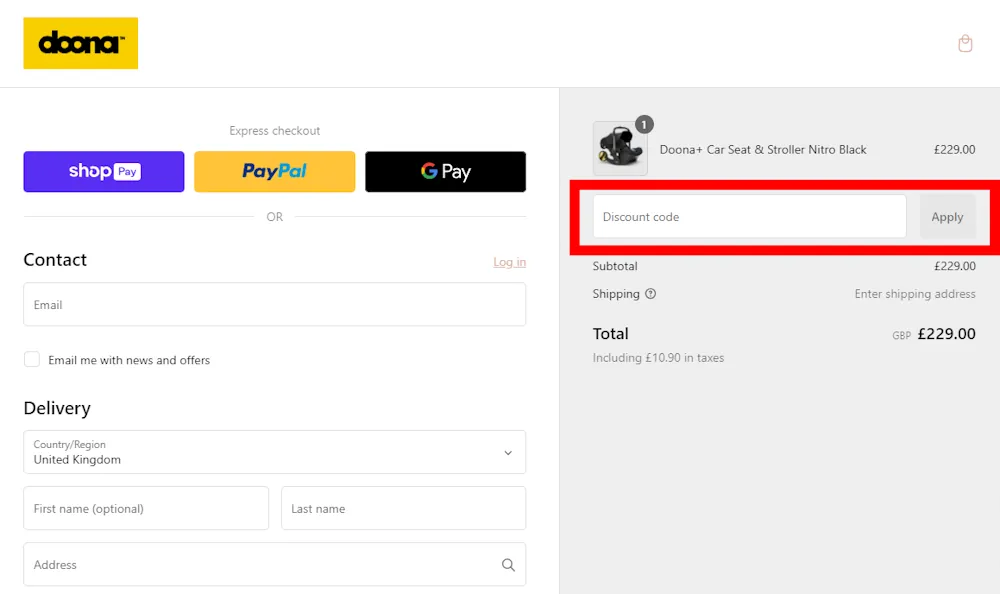Click the 'Express checkout' heading text
This screenshot has width=1000, height=594.
(x=275, y=131)
